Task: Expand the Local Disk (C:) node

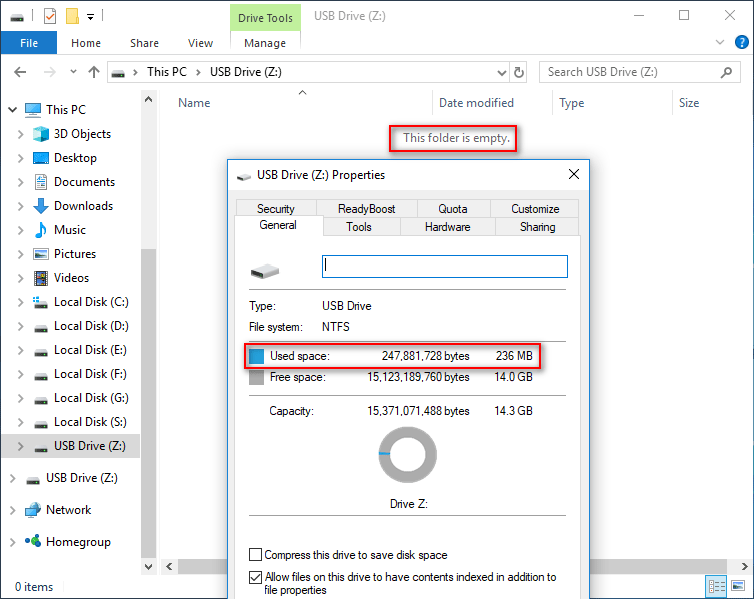Action: click(20, 302)
